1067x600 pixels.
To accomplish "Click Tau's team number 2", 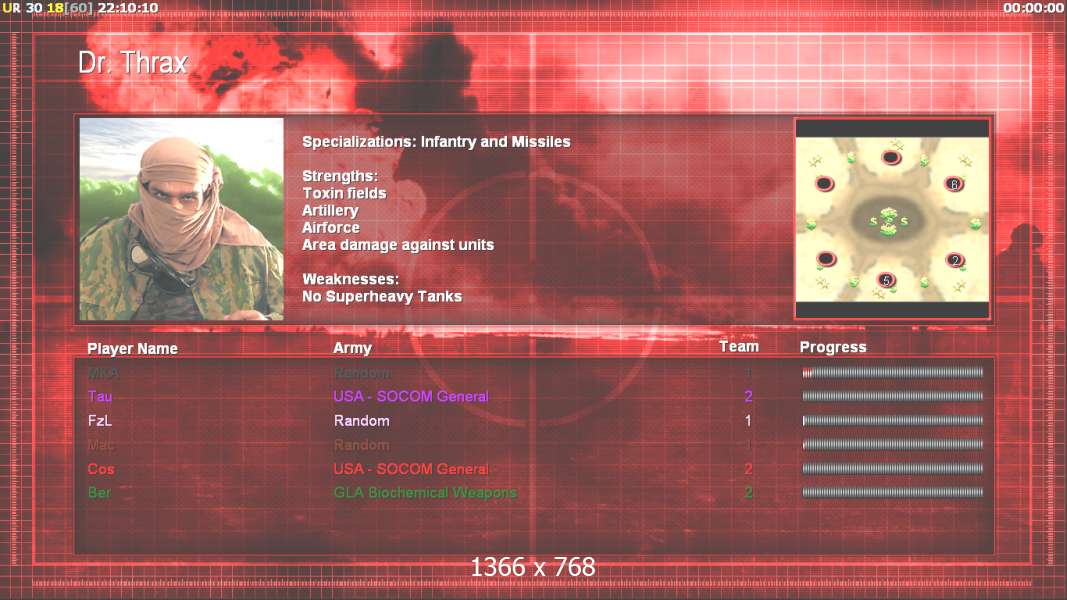I will 749,396.
